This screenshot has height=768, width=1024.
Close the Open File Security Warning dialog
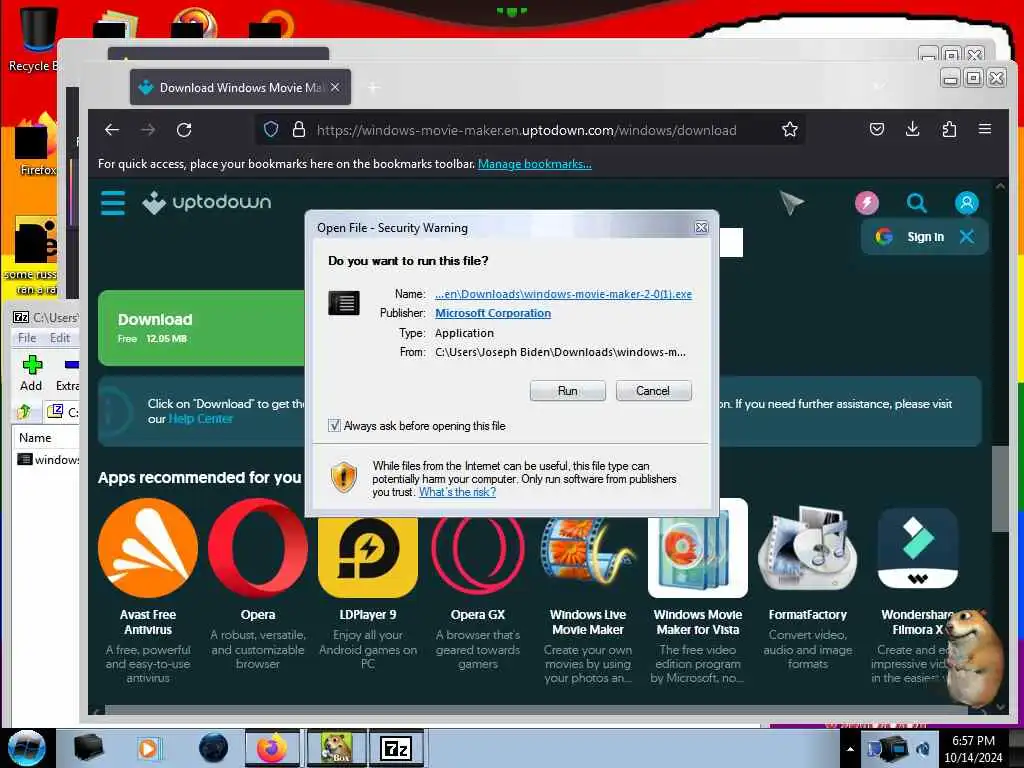click(x=701, y=227)
